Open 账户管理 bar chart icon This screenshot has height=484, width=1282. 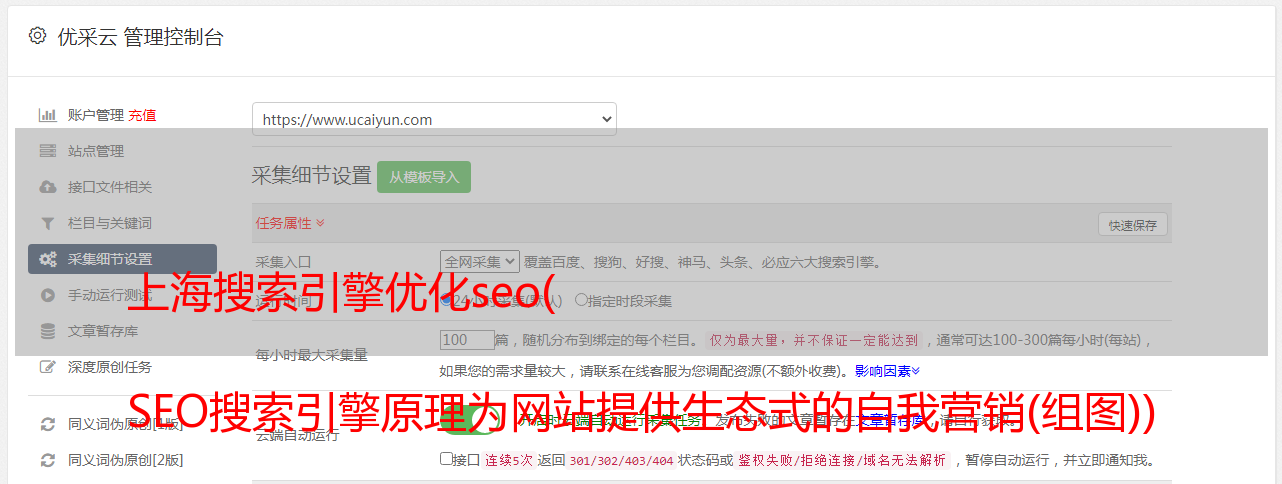tap(47, 115)
